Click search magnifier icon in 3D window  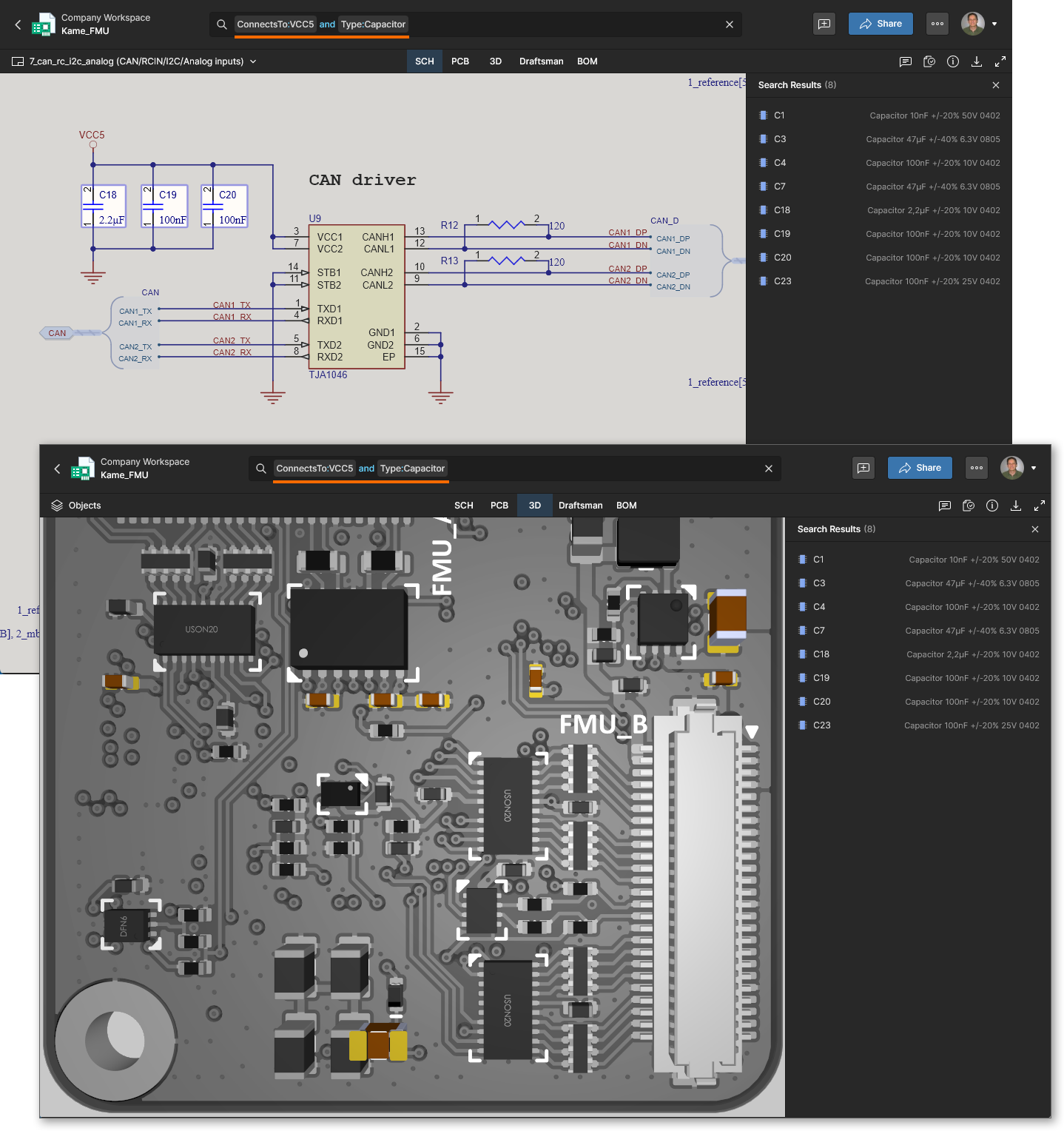tap(261, 469)
